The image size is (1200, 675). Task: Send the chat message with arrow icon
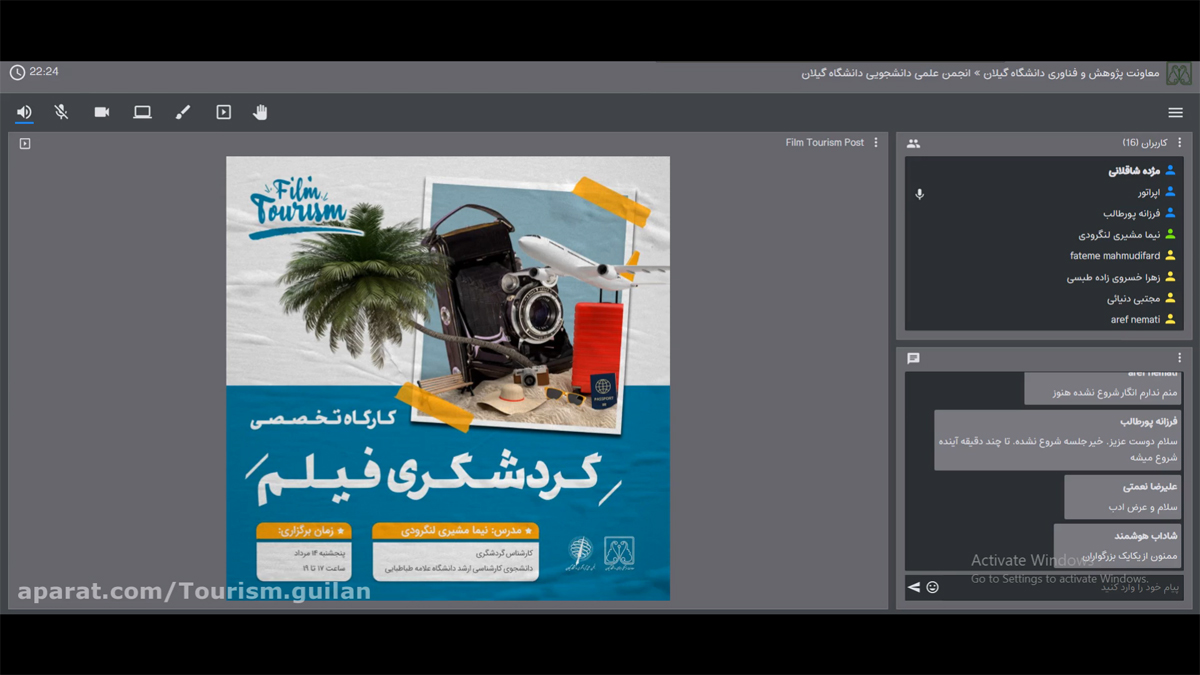pyautogui.click(x=913, y=587)
